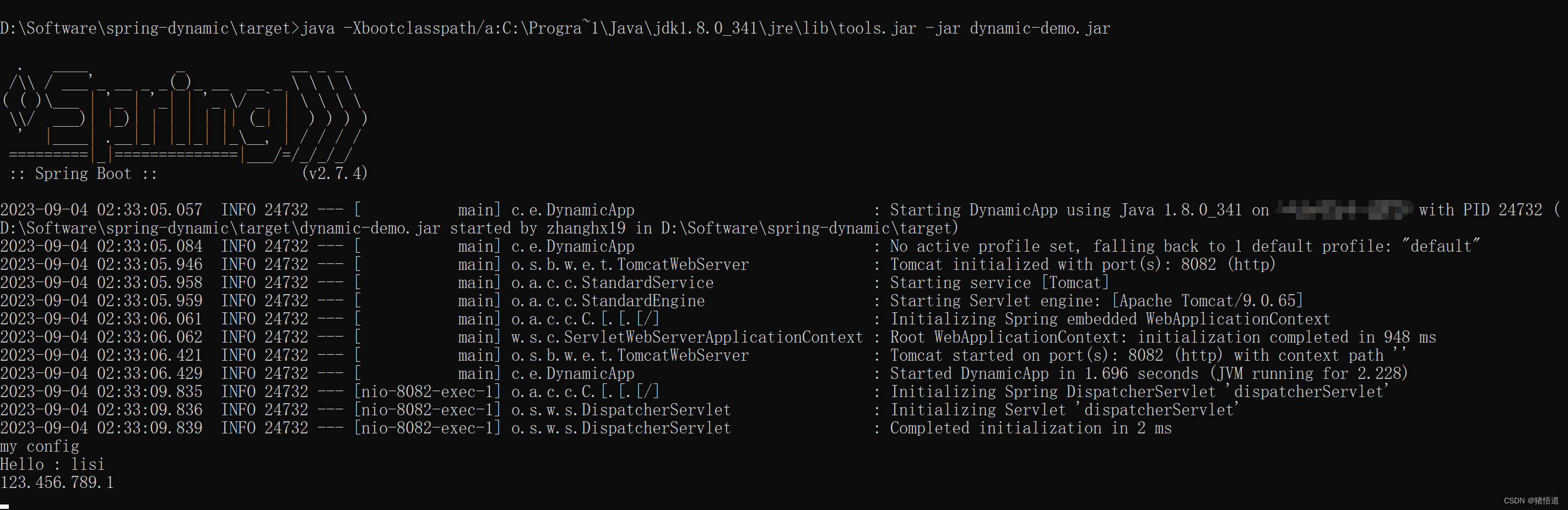Click 'Starting service [Tomcat]' log message
Image resolution: width=1568 pixels, height=510 pixels.
(x=999, y=283)
